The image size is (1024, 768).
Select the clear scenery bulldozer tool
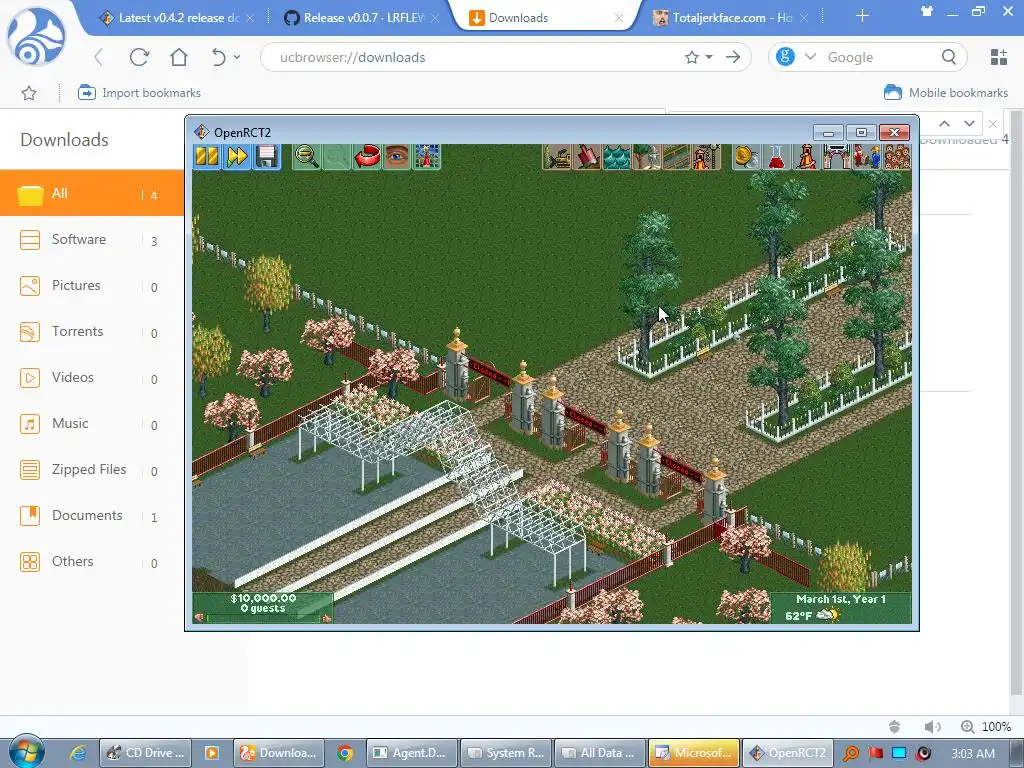pos(558,157)
